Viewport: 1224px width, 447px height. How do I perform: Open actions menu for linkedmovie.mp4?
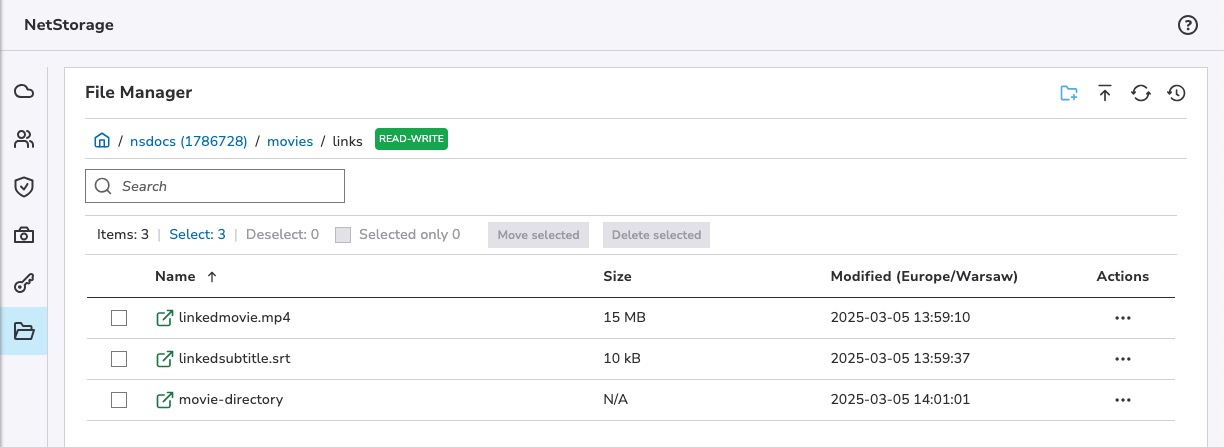point(1122,318)
